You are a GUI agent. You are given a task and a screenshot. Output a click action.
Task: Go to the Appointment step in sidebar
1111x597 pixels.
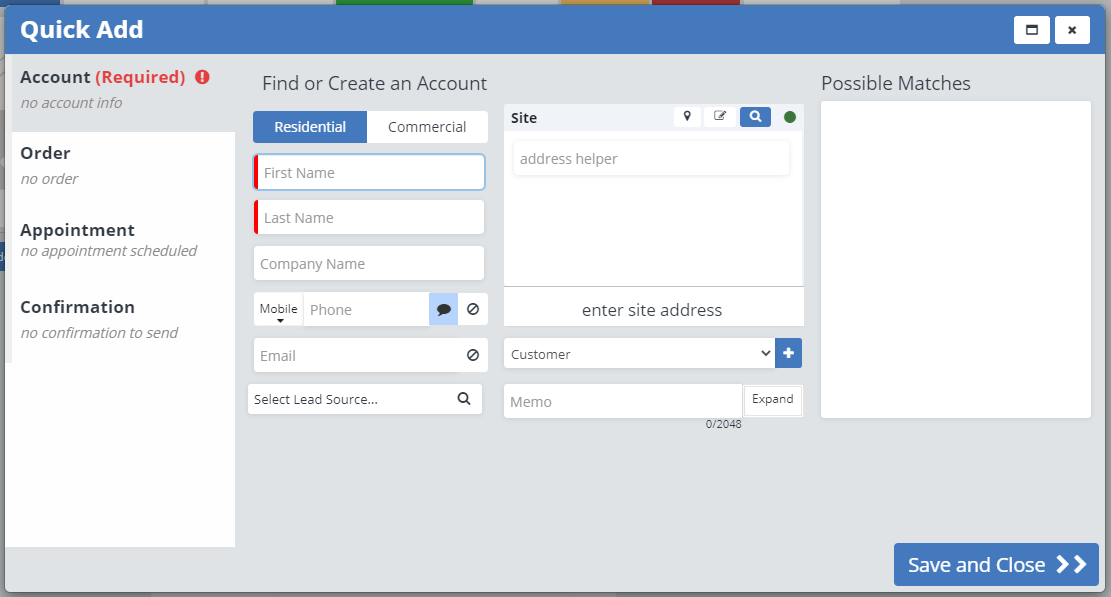[77, 231]
